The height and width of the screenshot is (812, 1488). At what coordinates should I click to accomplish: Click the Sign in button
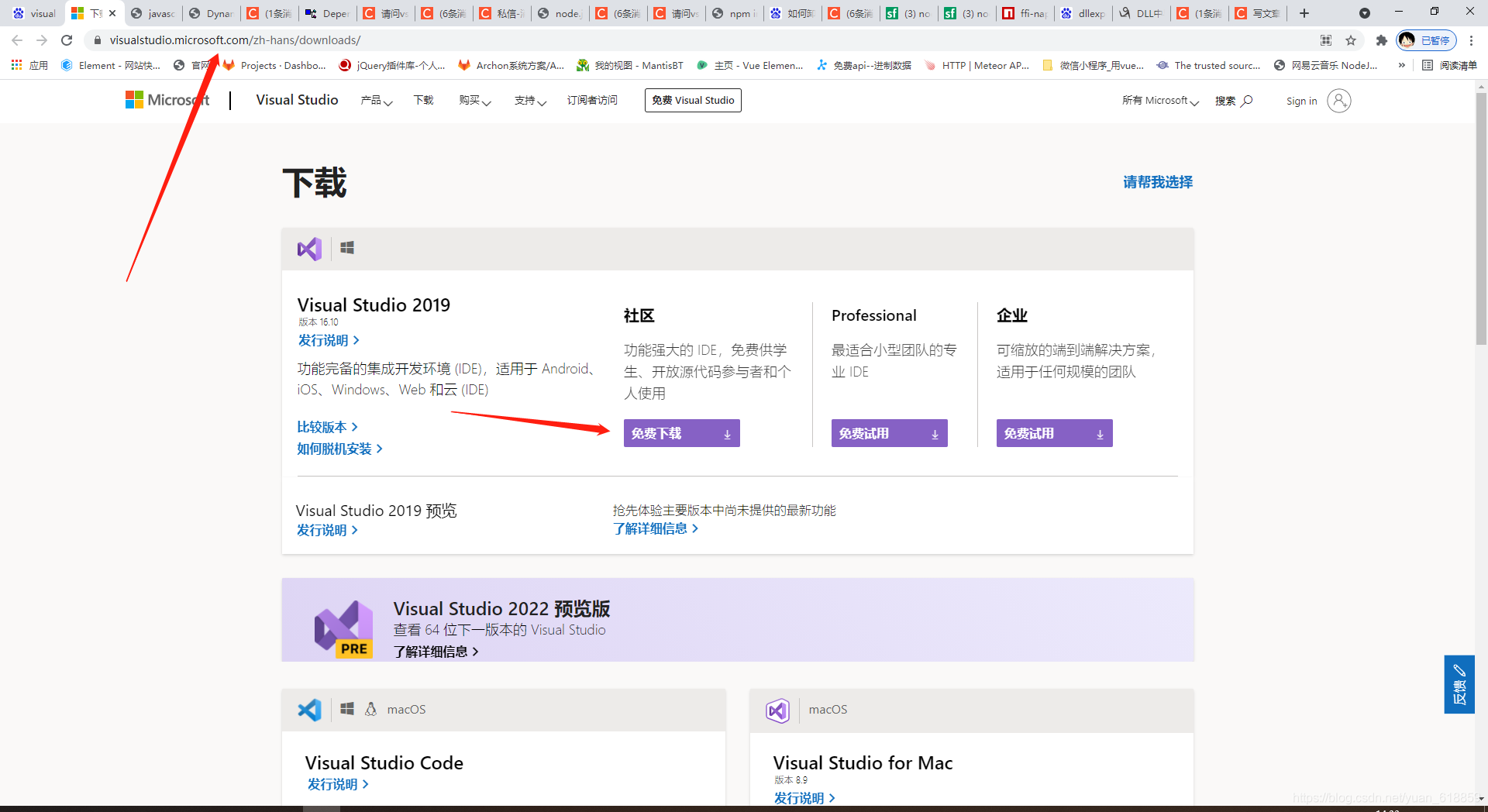(x=1302, y=101)
